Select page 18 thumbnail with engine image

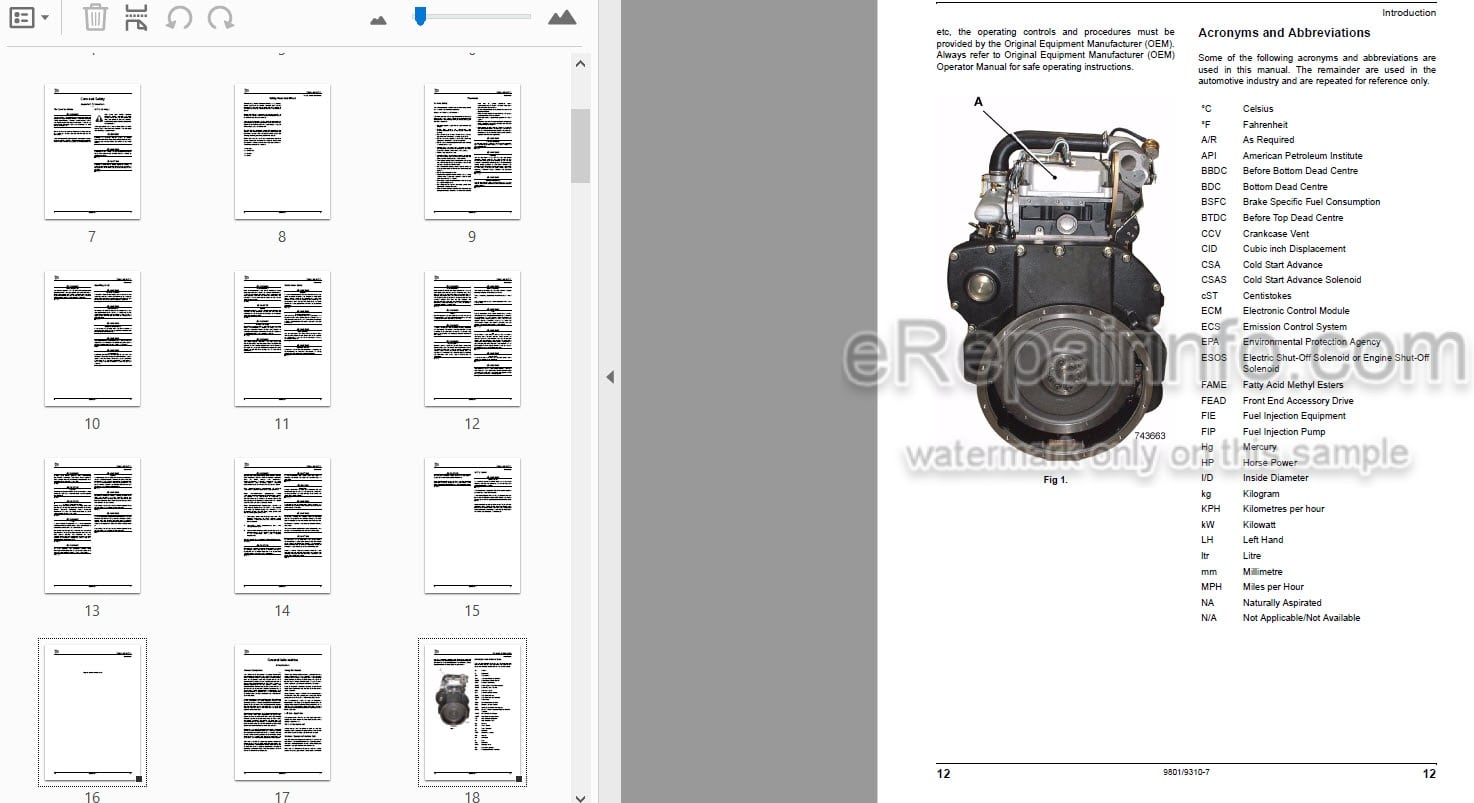(x=472, y=713)
